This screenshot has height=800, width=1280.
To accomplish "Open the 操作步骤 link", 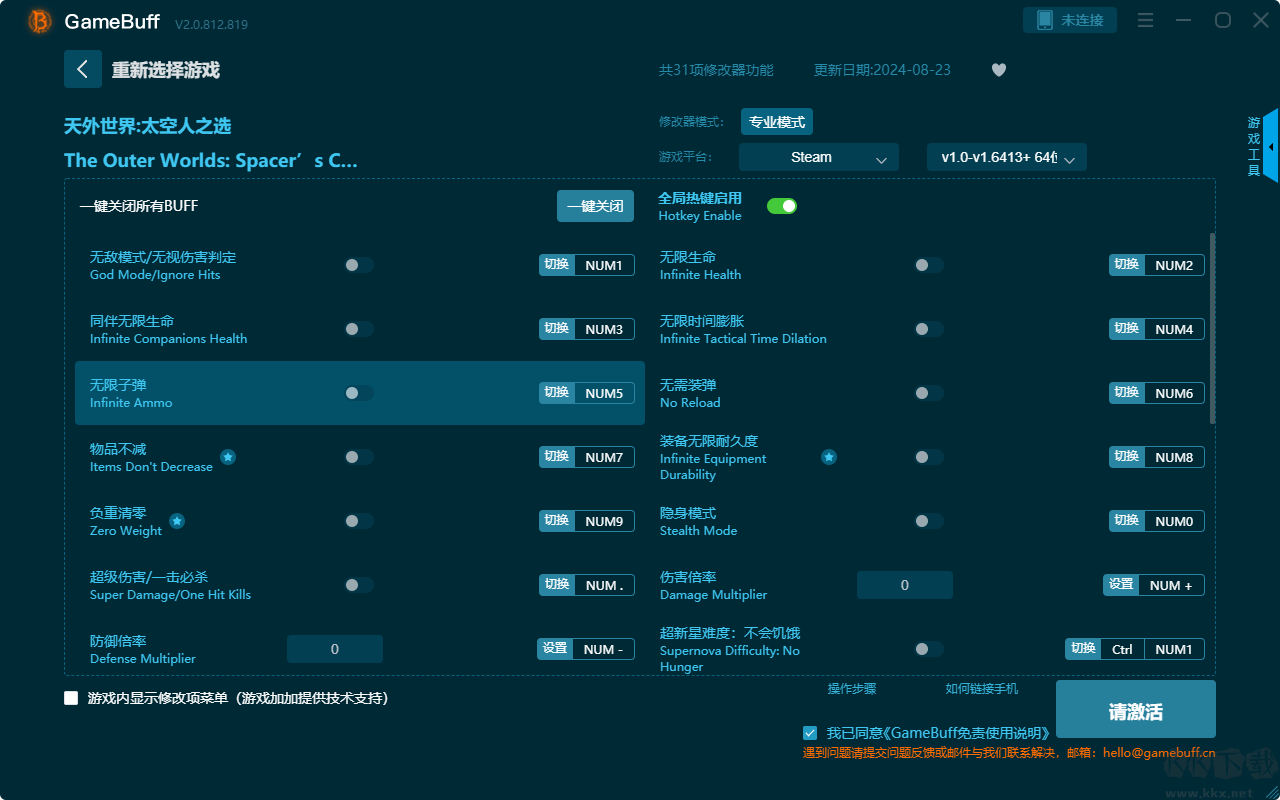I will pyautogui.click(x=852, y=688).
